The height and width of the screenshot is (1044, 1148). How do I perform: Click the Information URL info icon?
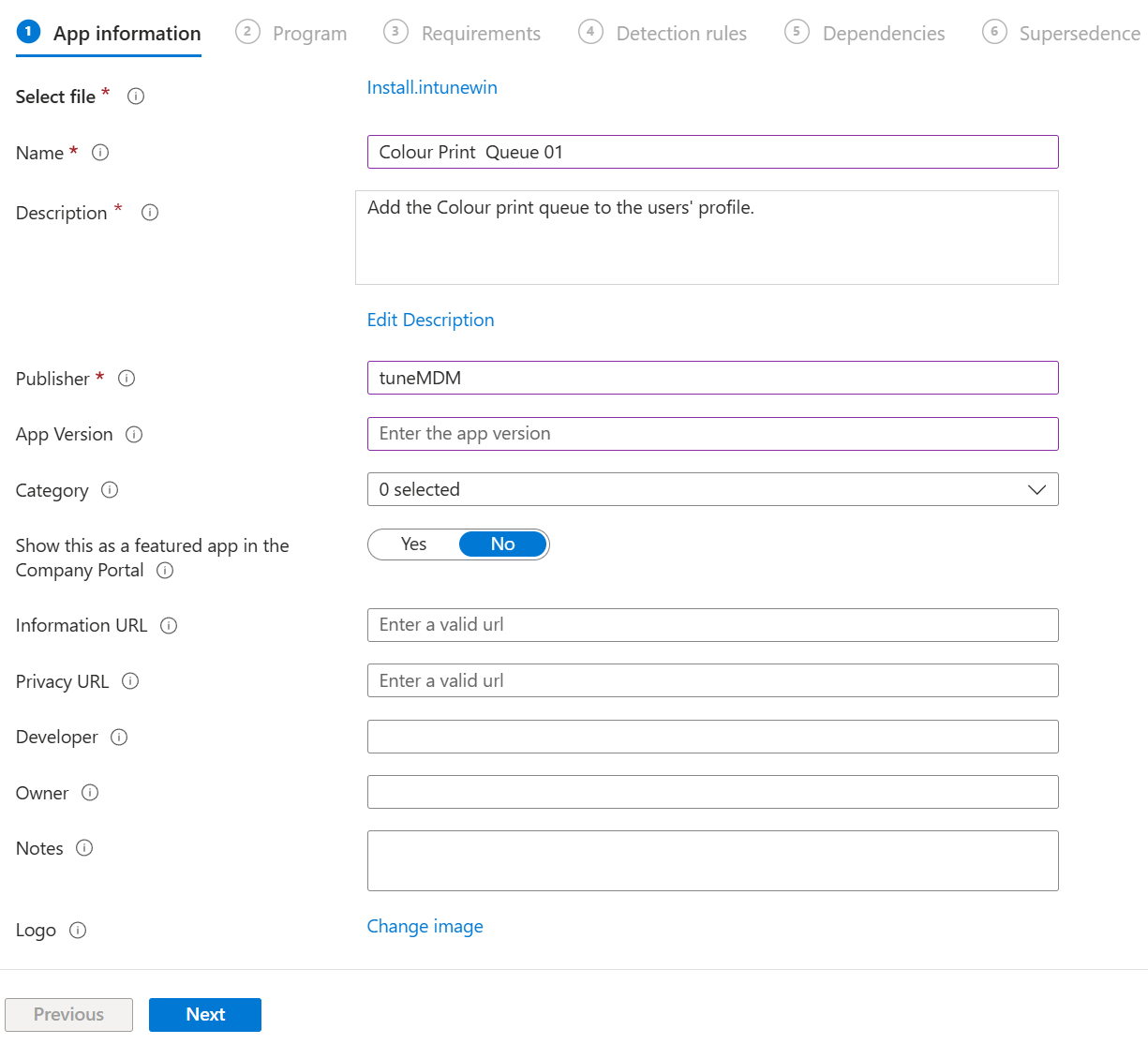coord(169,626)
